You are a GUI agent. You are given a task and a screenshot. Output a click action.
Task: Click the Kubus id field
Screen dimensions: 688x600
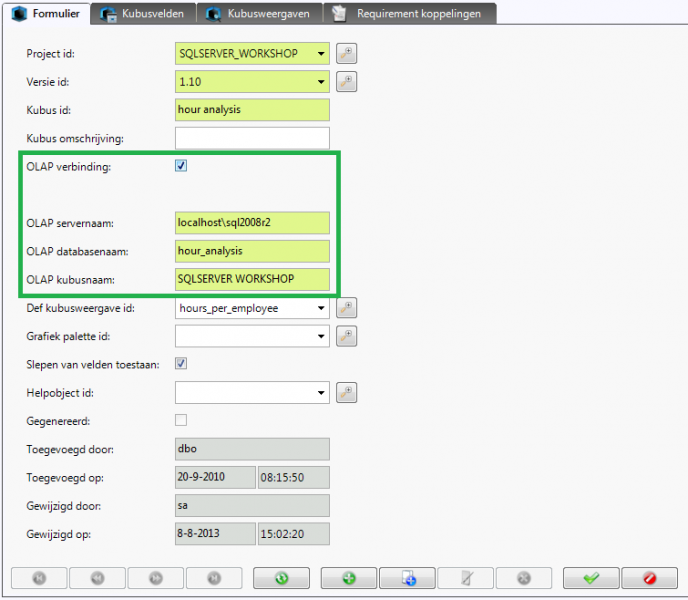[252, 110]
